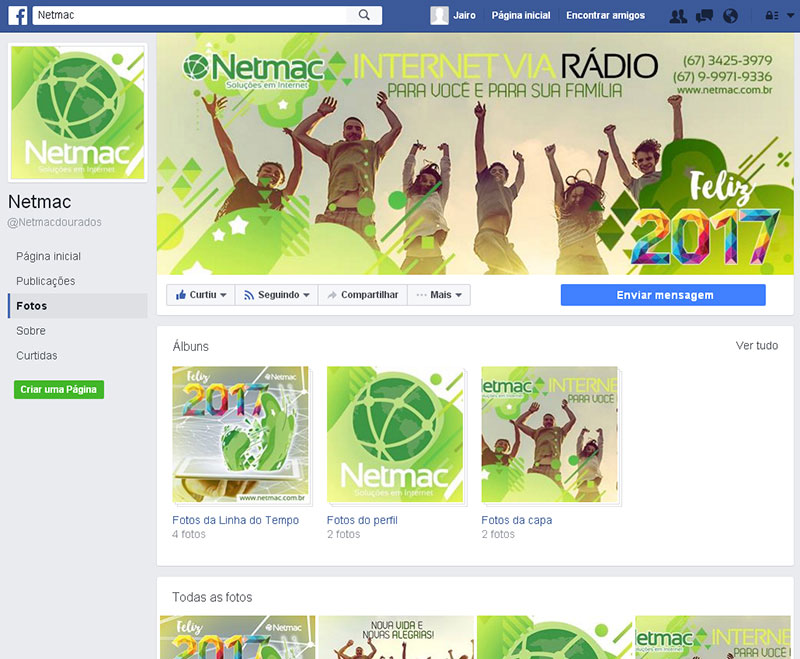
Task: Open the Facebook logo home icon
Action: click(x=17, y=15)
